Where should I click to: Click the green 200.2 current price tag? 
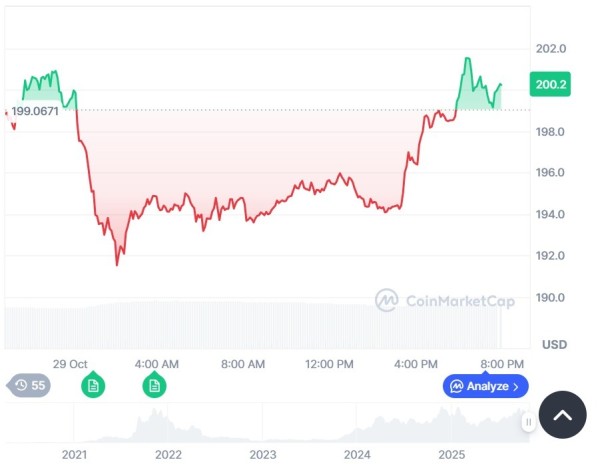(551, 86)
